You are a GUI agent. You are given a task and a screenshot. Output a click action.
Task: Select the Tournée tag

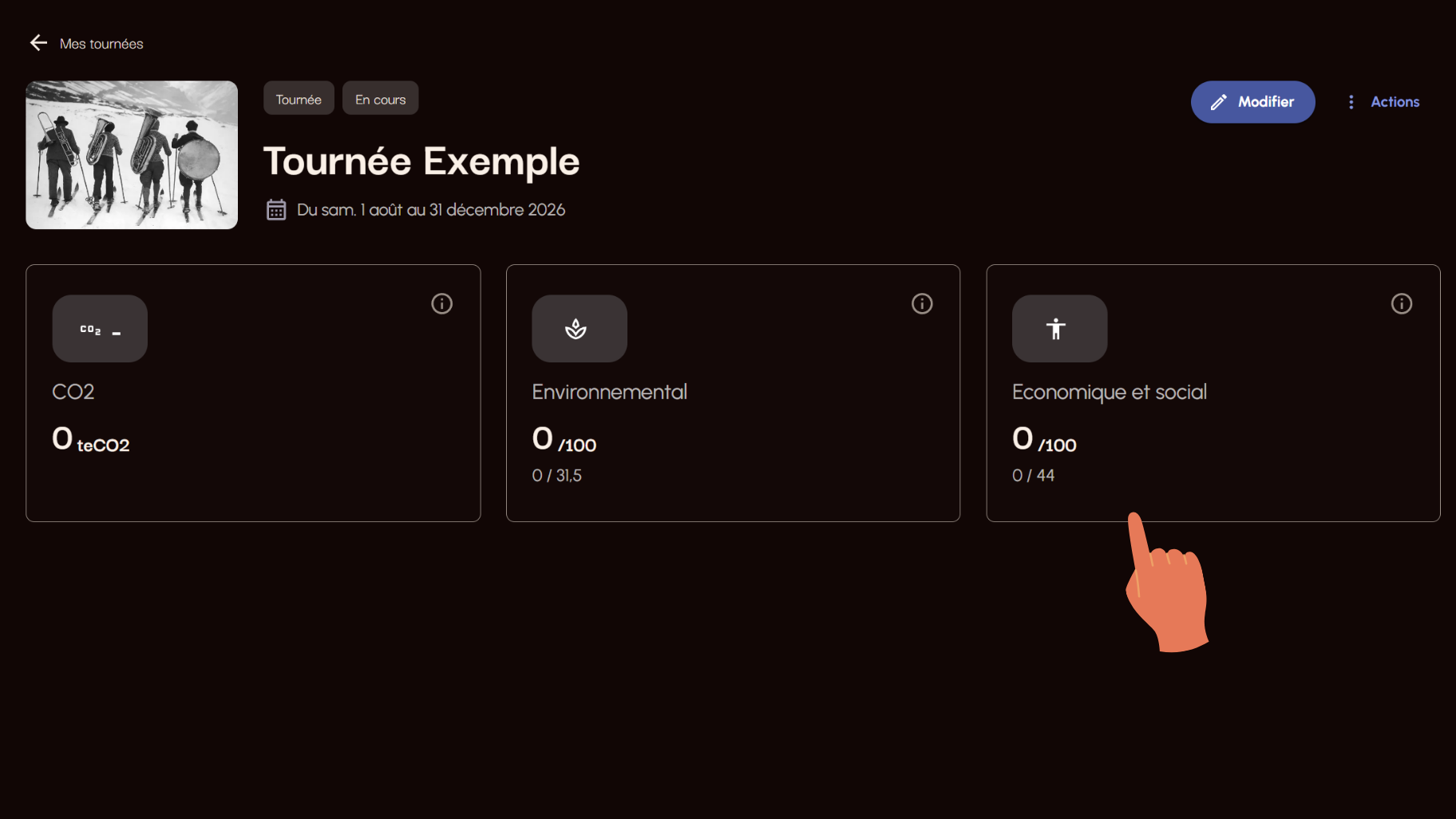[299, 99]
